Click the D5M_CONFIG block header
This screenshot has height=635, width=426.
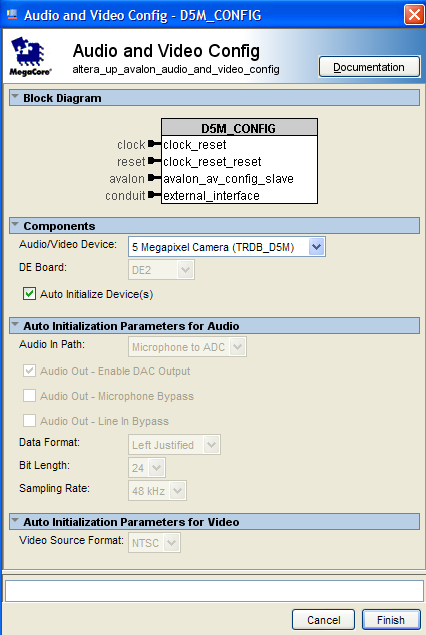[239, 128]
